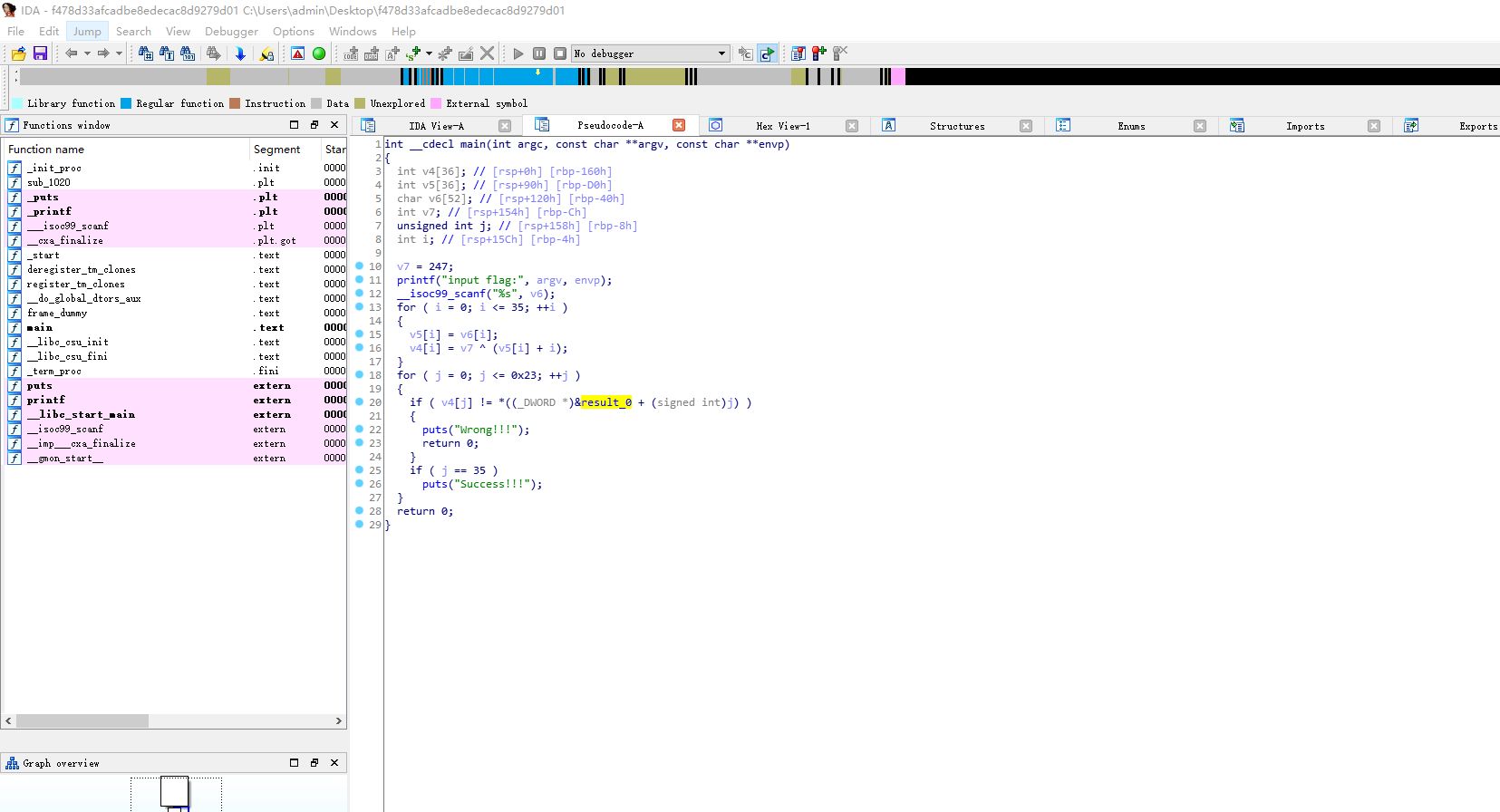Click the blue down arrow jump icon
1500x812 pixels.
click(x=240, y=53)
